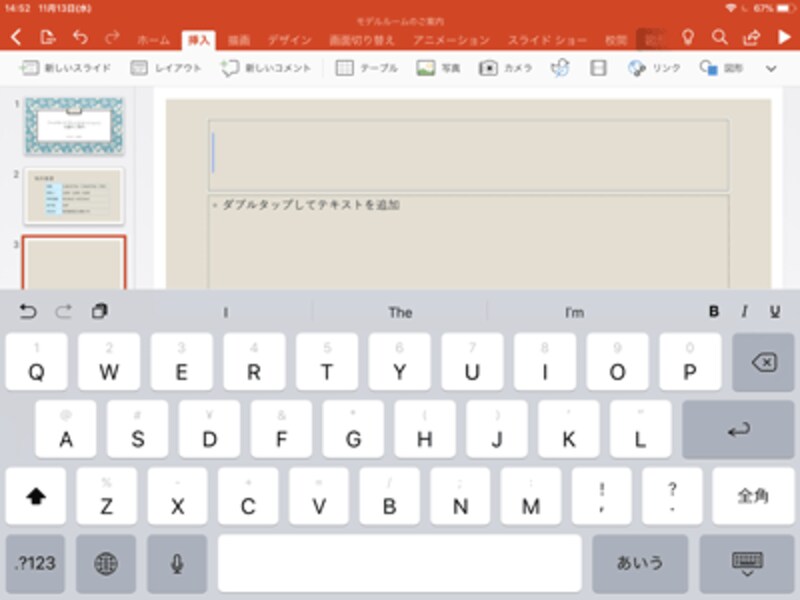Choose the 'The' word suggestion
This screenshot has width=800, height=600.
[400, 312]
